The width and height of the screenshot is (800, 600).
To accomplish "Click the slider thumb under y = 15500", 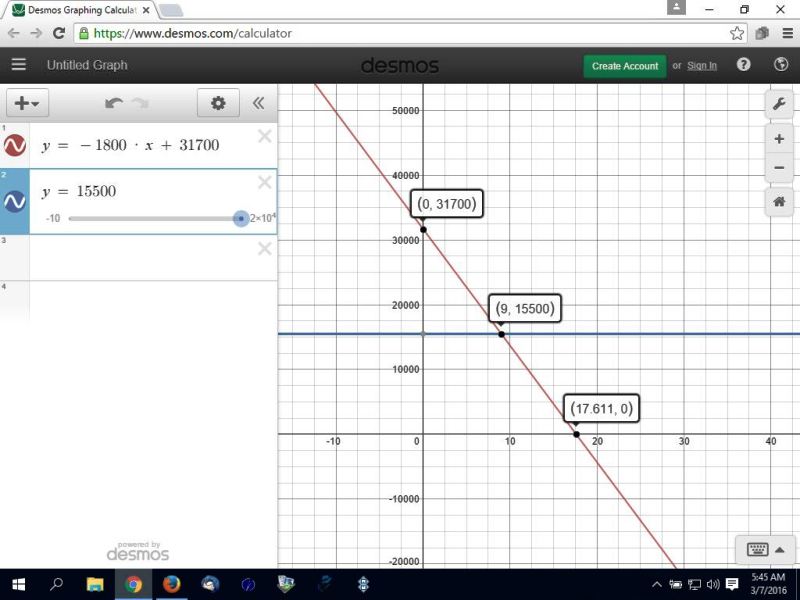I will point(241,218).
